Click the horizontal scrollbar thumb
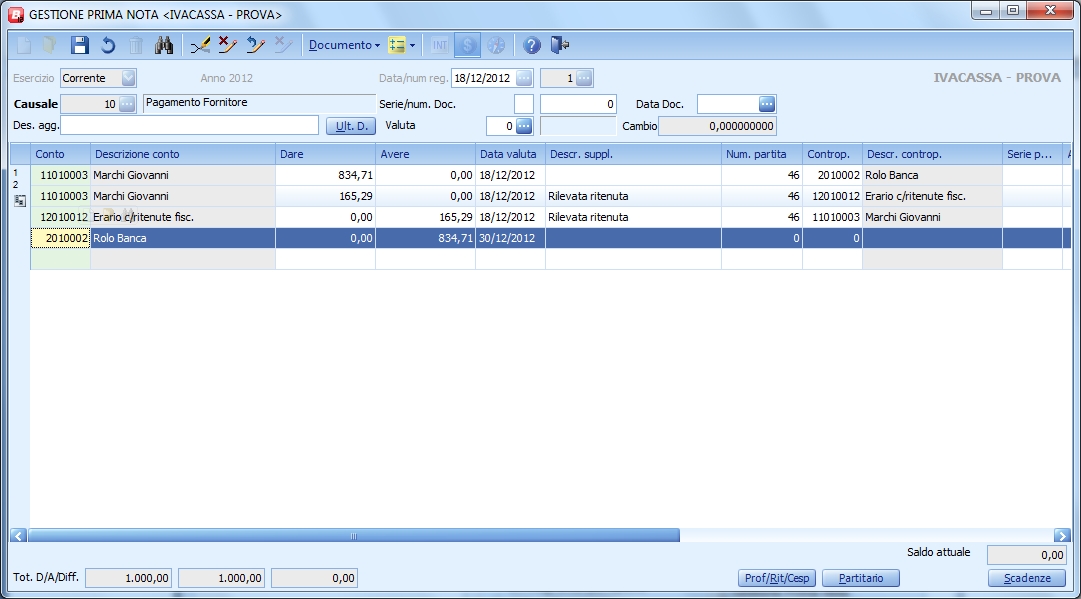Image resolution: width=1081 pixels, height=599 pixels. tap(354, 536)
